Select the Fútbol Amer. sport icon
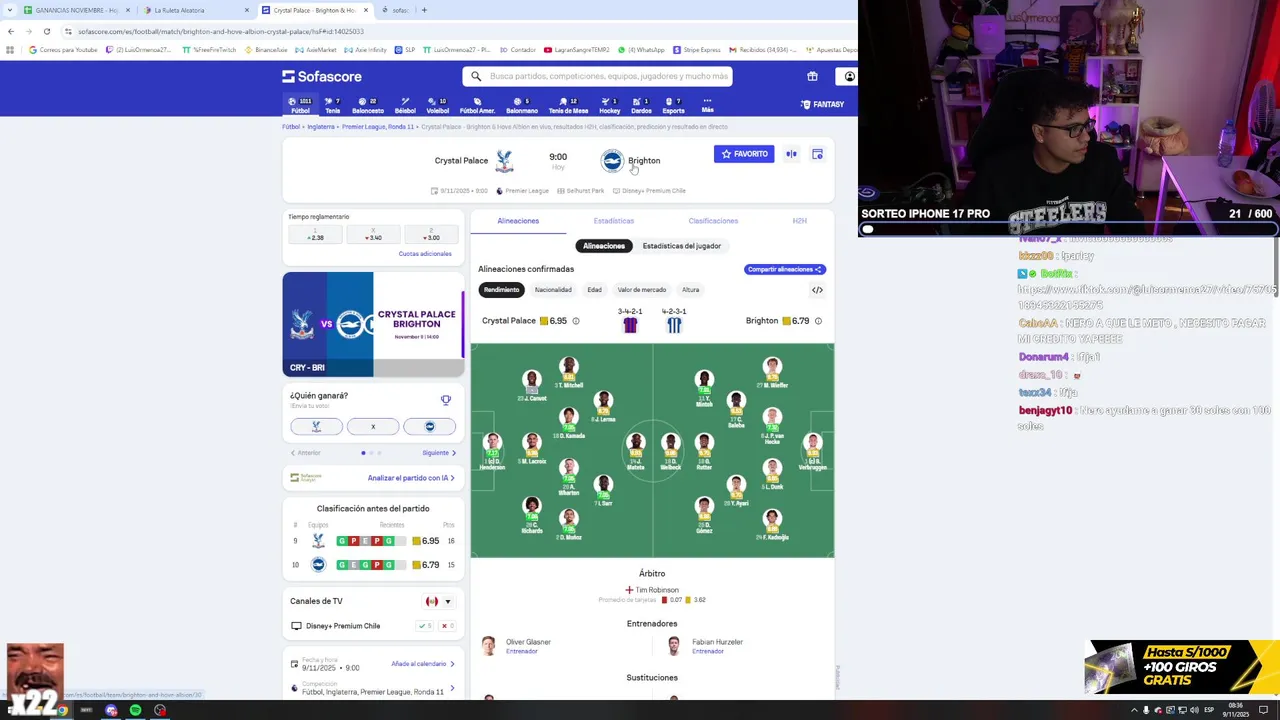 pos(477,105)
